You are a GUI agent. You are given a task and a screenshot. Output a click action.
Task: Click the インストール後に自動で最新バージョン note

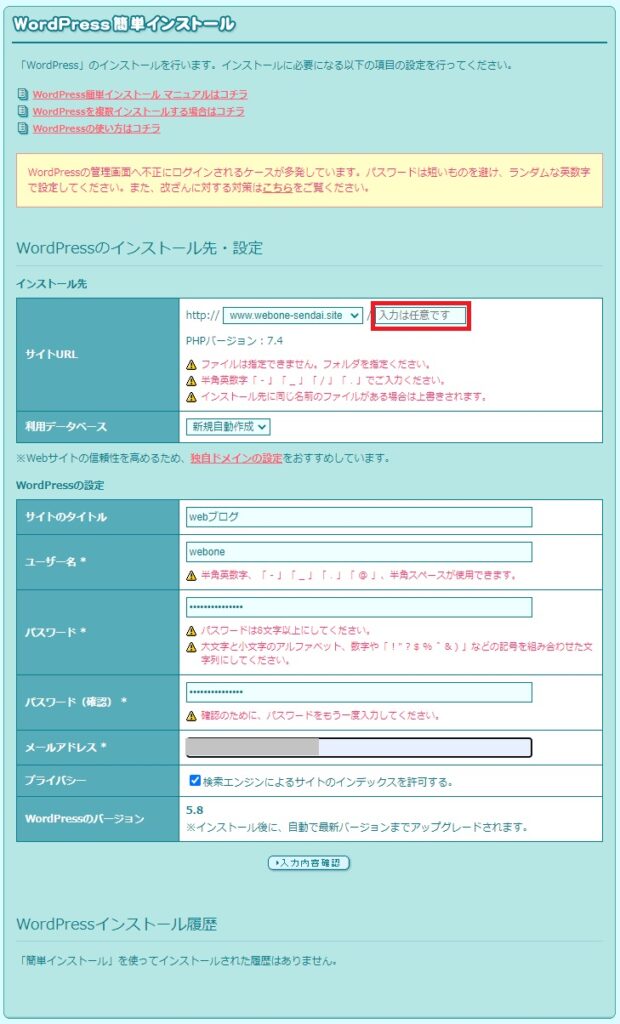click(357, 827)
